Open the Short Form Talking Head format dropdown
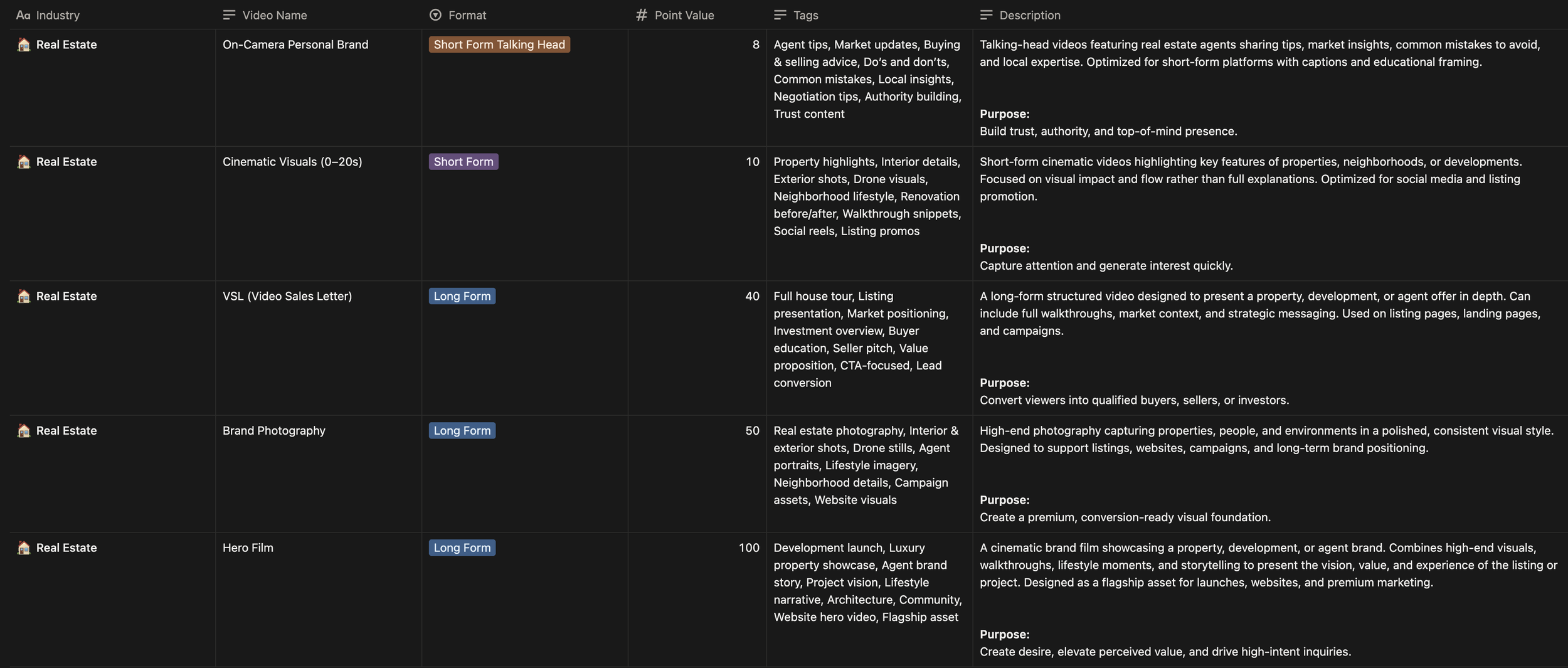 coord(499,45)
